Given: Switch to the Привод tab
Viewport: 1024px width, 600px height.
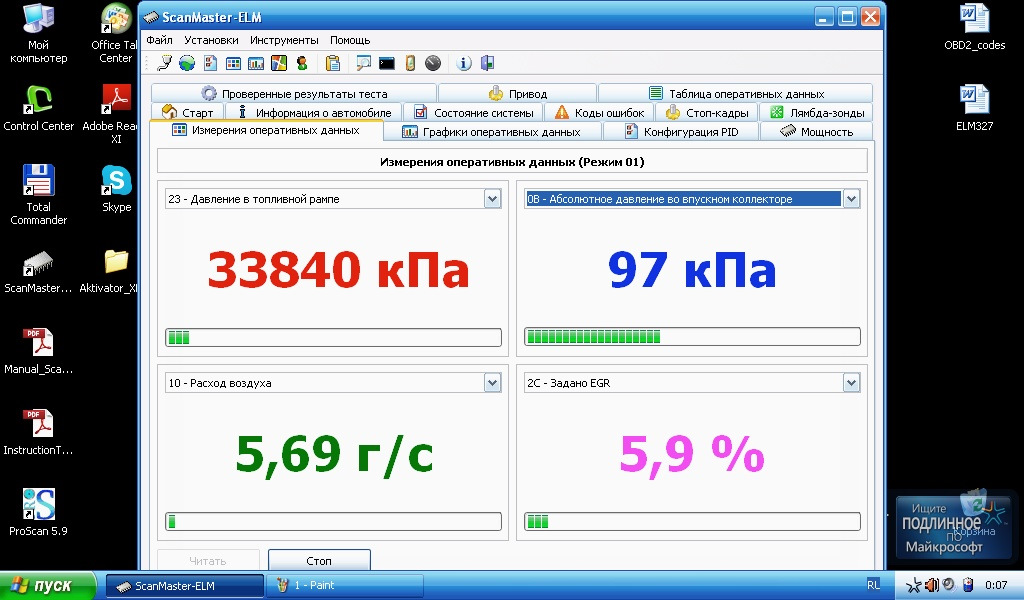Looking at the screenshot, I should click(x=518, y=93).
